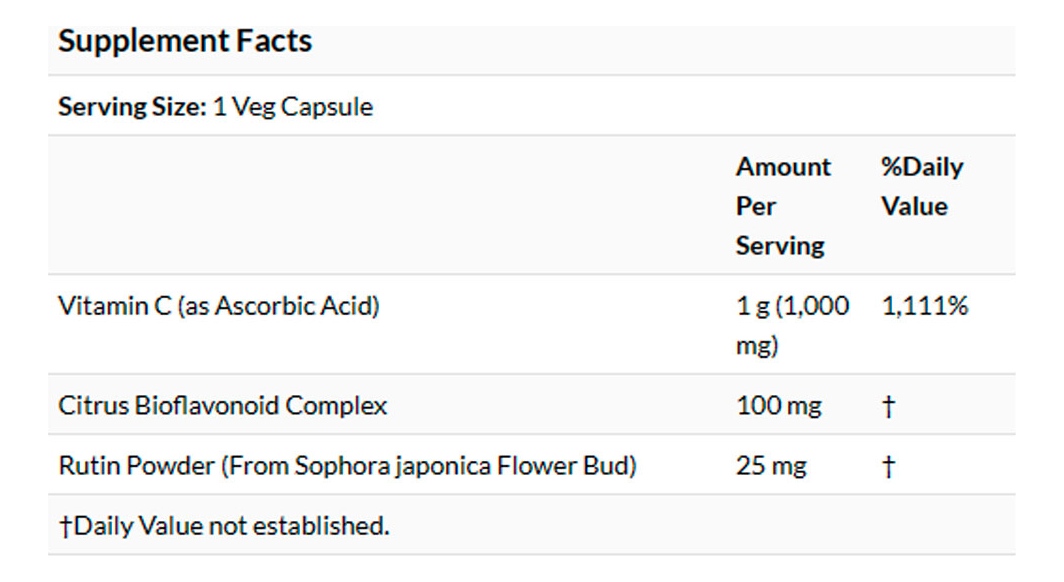Click the Amount Per Serving column header
The height and width of the screenshot is (582, 1064).
coord(782,206)
